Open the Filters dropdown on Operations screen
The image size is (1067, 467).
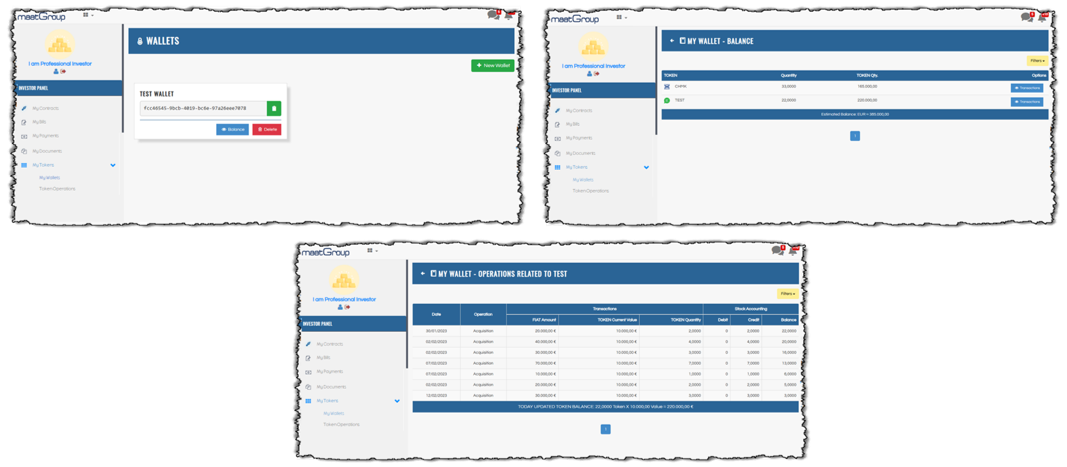[x=788, y=294]
